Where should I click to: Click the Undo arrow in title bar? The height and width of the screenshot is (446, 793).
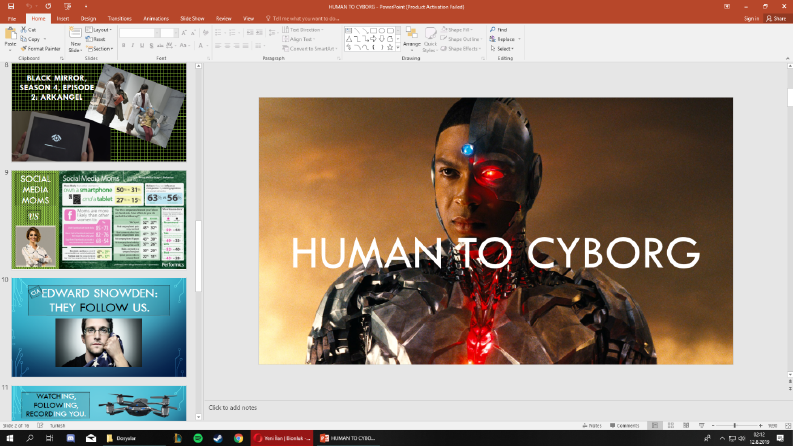(x=29, y=7)
